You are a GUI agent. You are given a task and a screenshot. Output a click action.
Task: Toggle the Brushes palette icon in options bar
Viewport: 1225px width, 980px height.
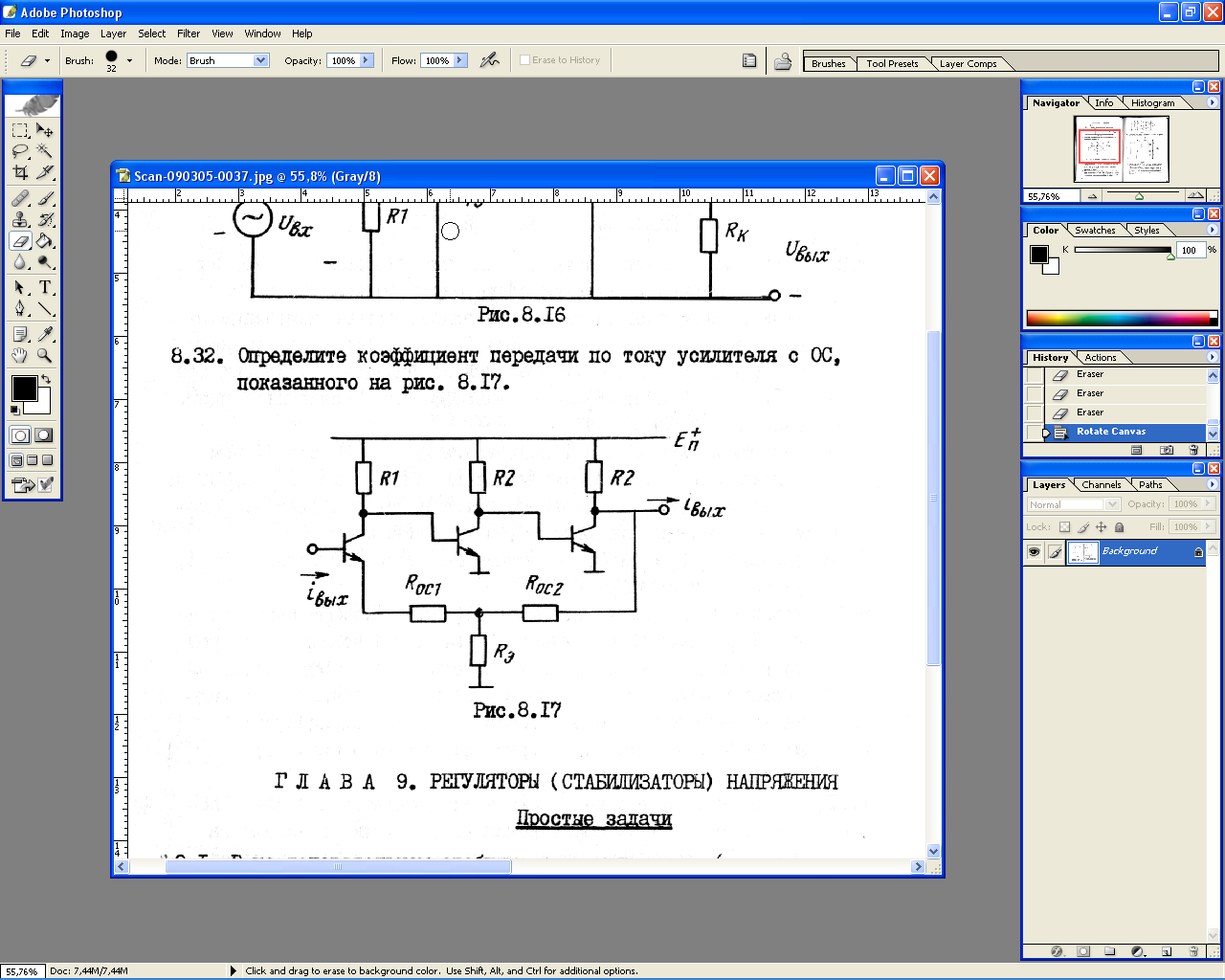coord(749,60)
